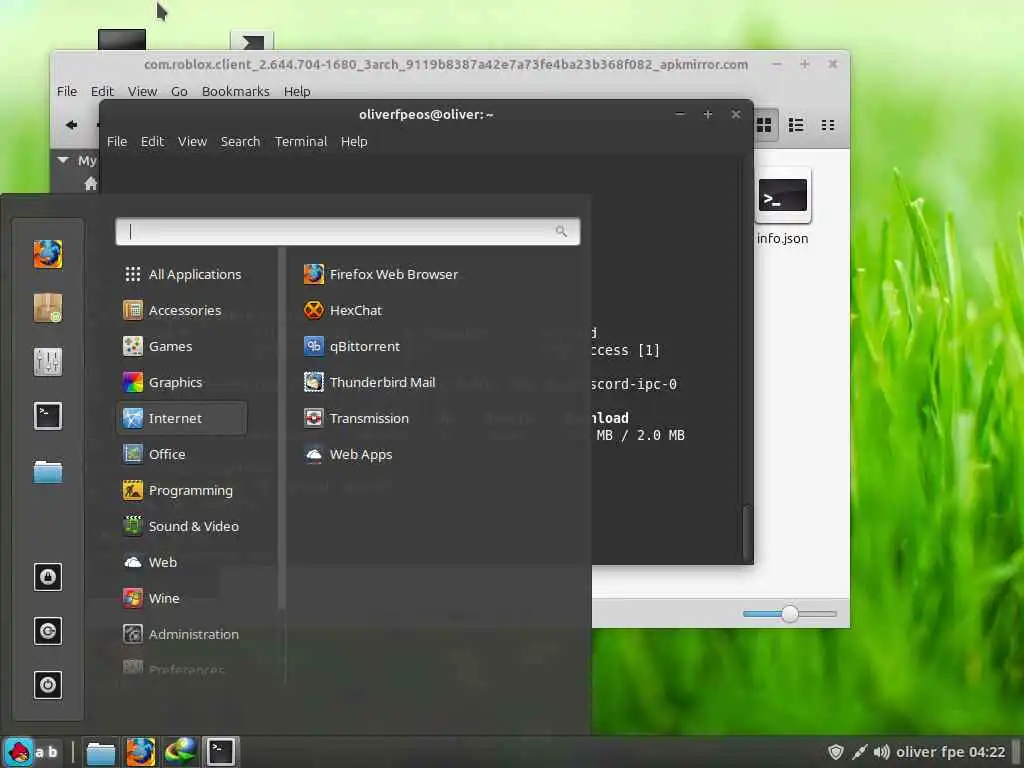Open the terminal's Search menu
Viewport: 1024px width, 768px height.
(240, 142)
